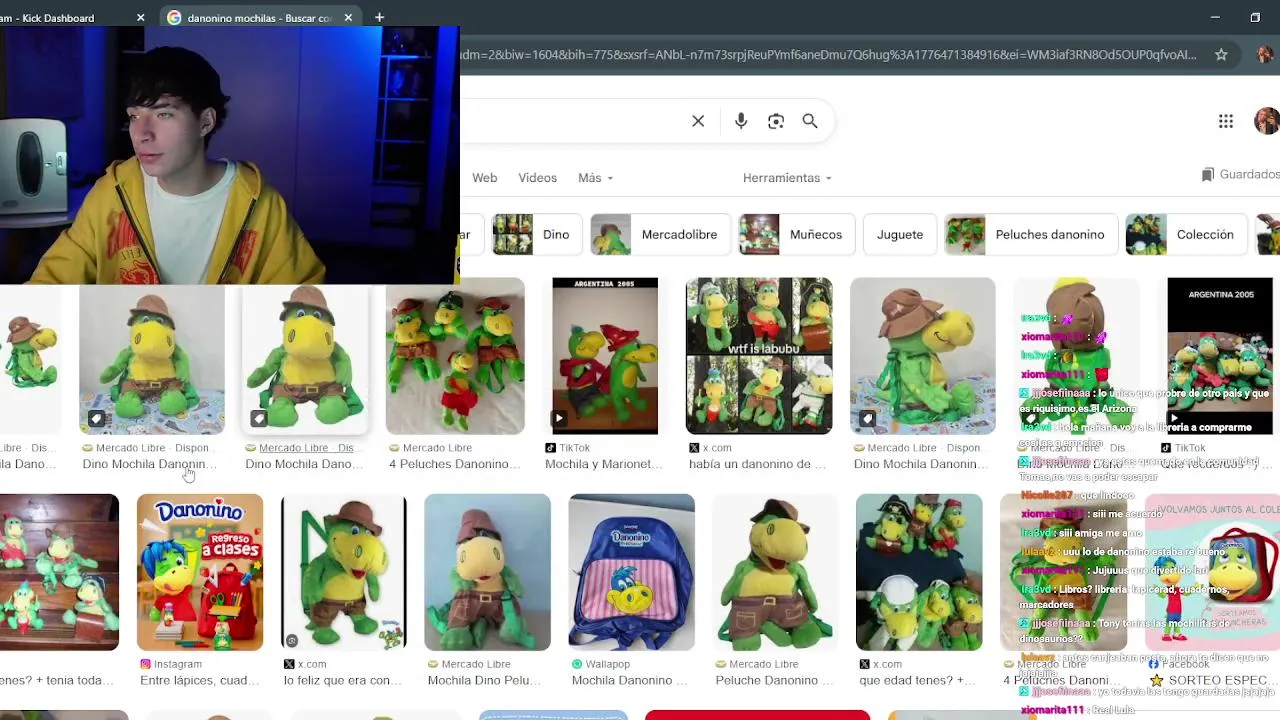Viewport: 1280px width, 720px height.
Task: Bookmark this page with the star icon
Action: click(x=1221, y=55)
